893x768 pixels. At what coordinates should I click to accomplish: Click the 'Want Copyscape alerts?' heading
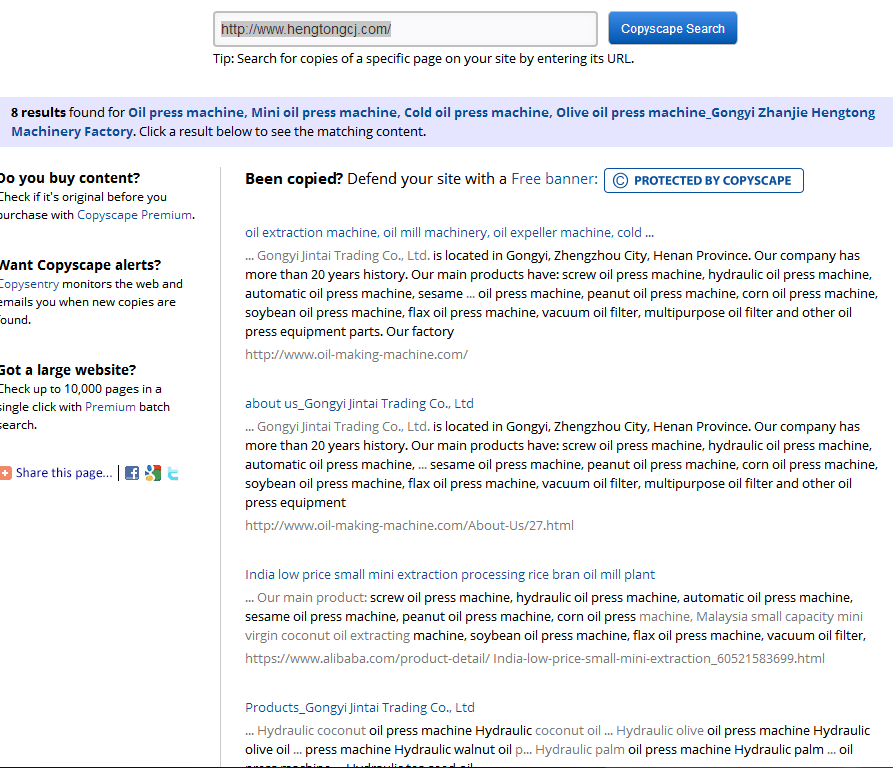click(x=80, y=265)
